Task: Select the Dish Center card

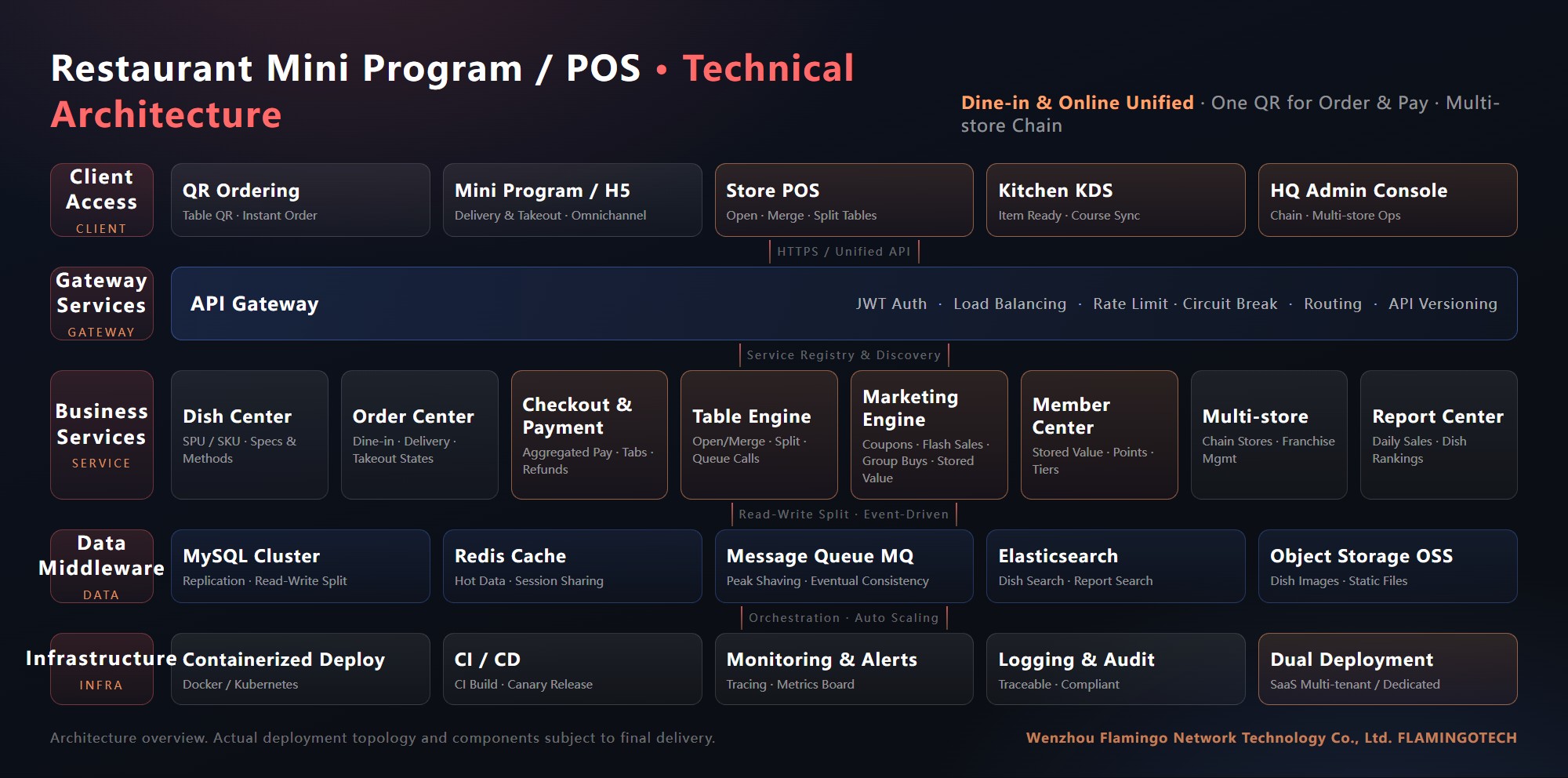Action: pos(249,434)
